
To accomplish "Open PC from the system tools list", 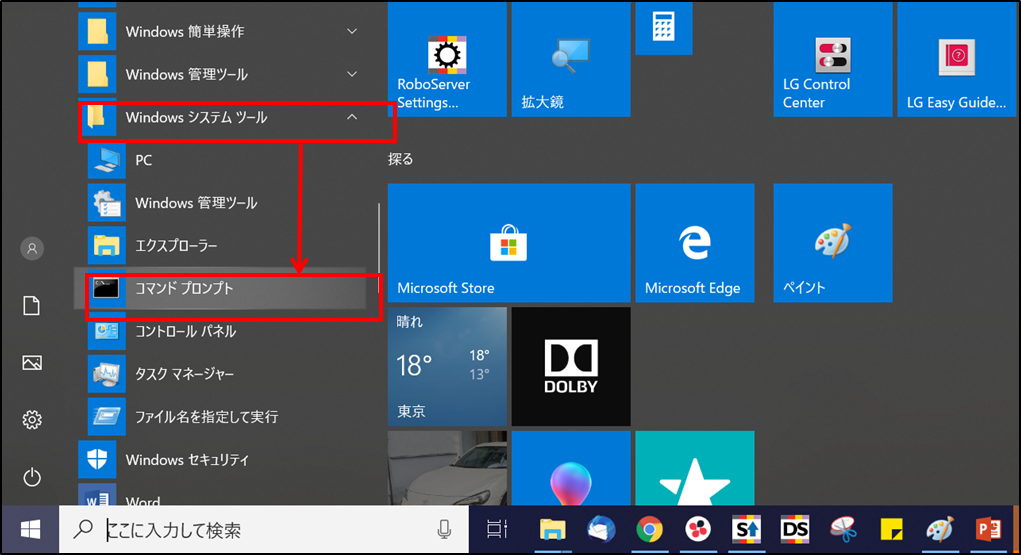I will click(x=228, y=160).
